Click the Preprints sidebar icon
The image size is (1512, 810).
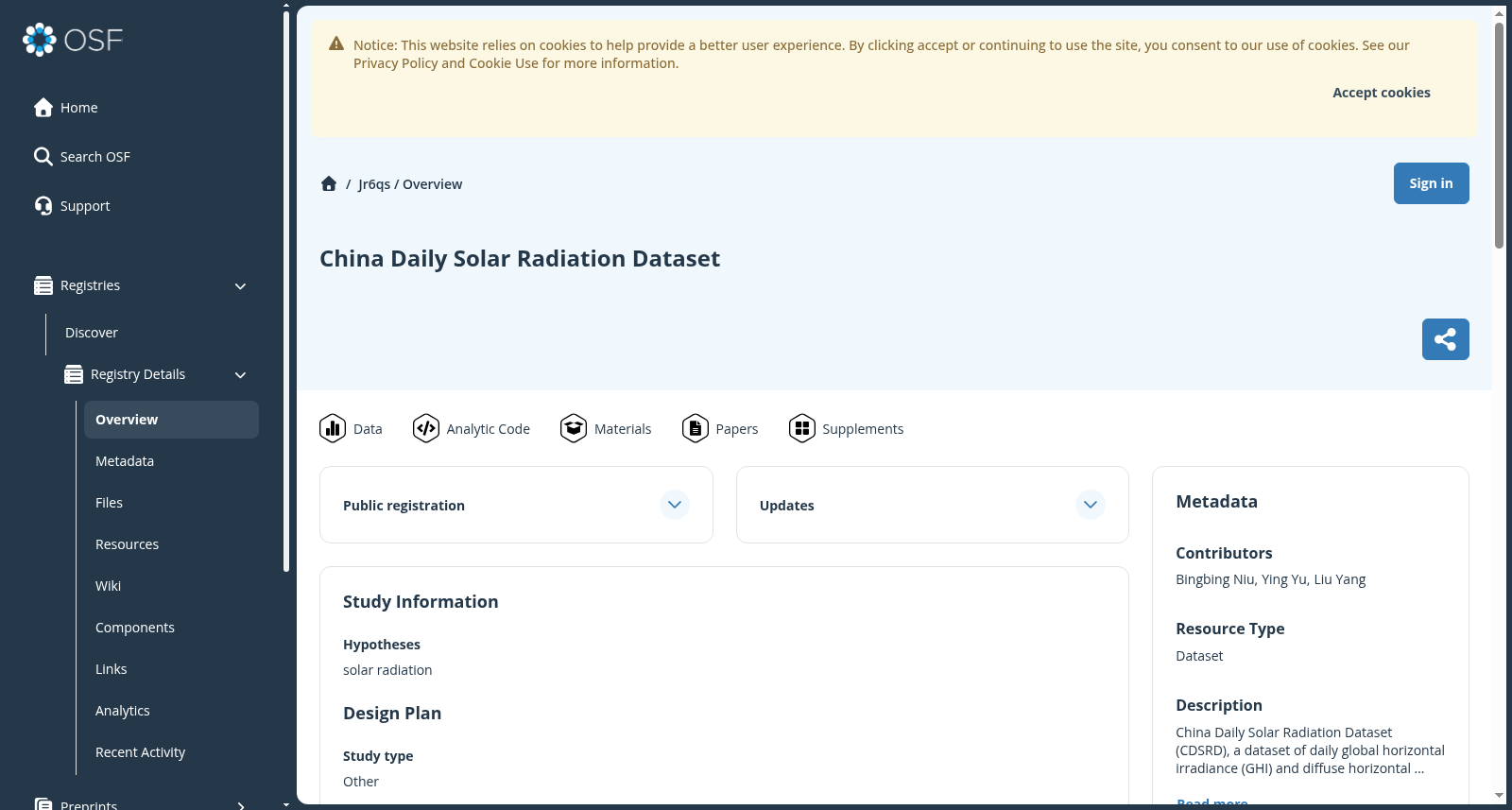point(43,804)
